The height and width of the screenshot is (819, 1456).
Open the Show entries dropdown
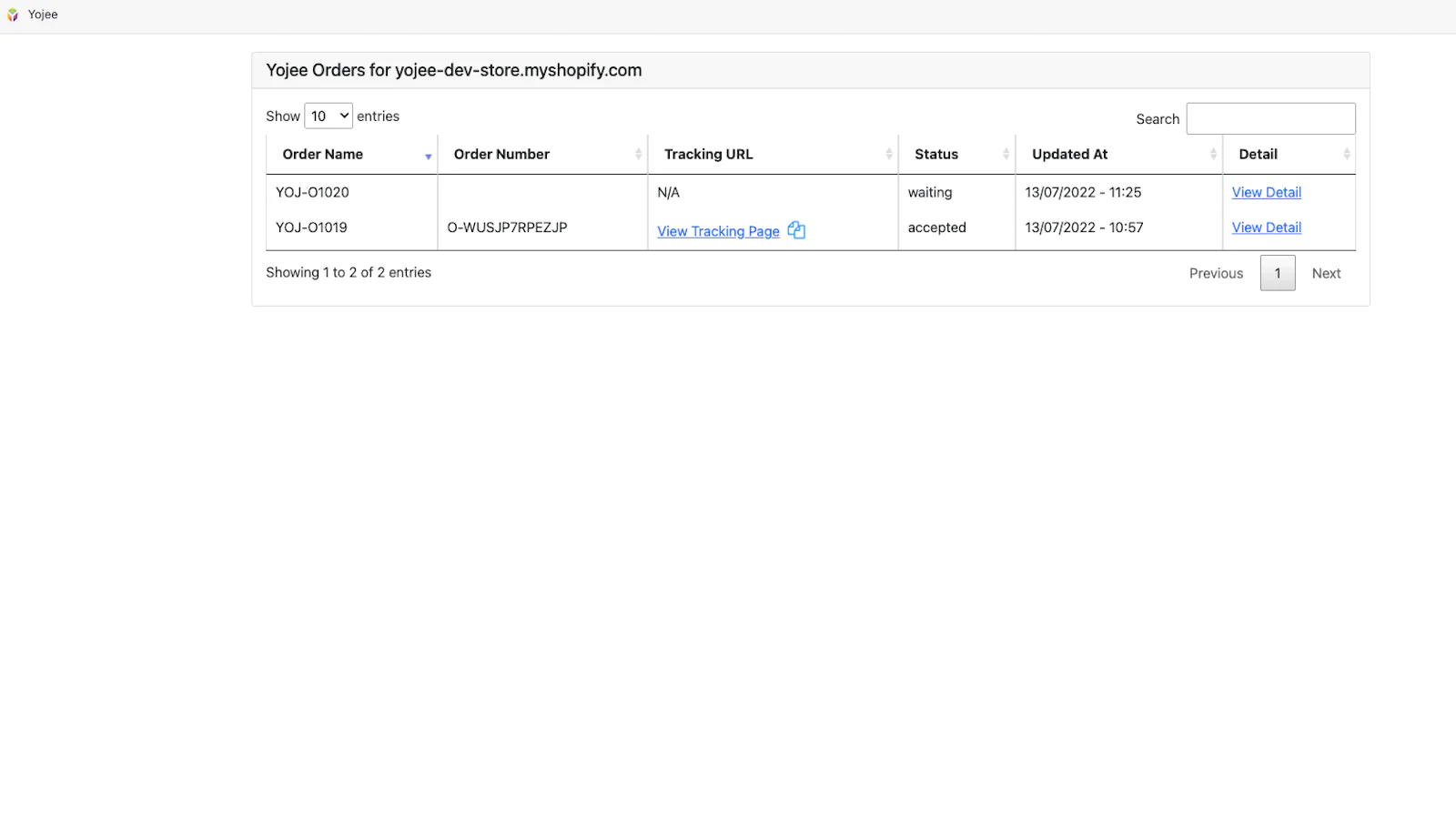click(x=329, y=116)
